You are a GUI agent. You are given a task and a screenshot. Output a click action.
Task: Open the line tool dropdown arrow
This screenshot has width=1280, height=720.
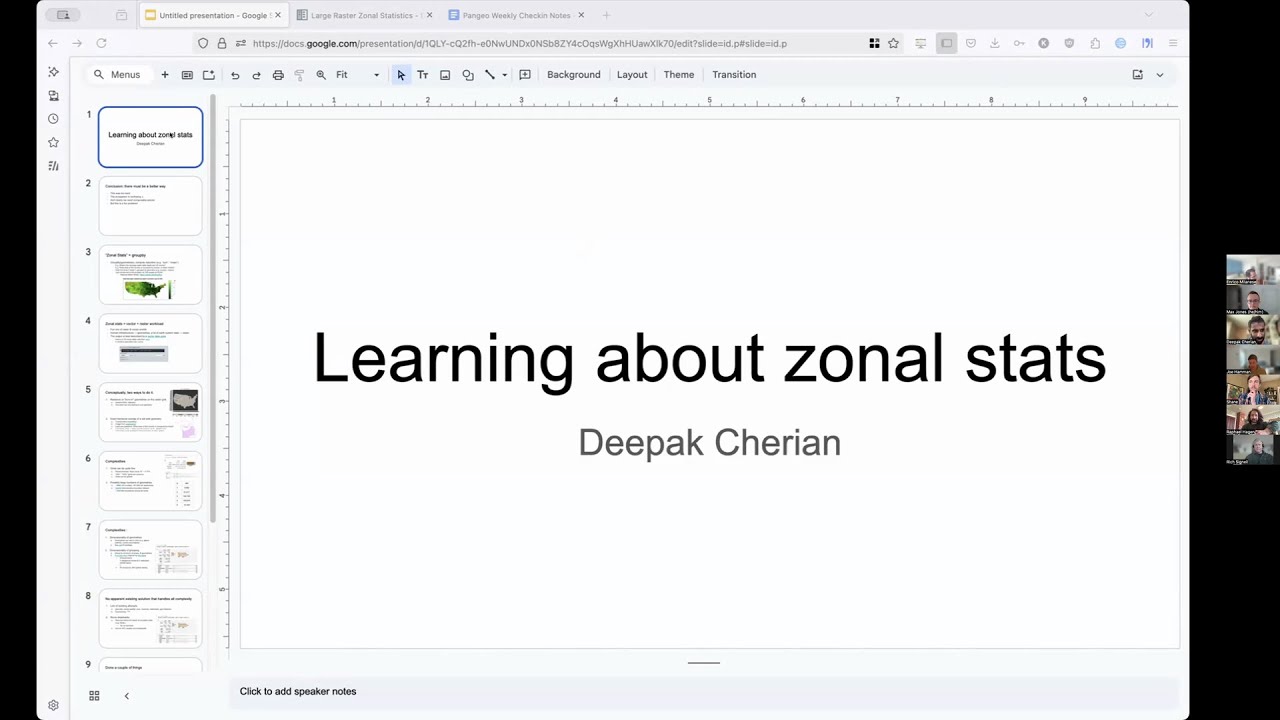point(504,75)
